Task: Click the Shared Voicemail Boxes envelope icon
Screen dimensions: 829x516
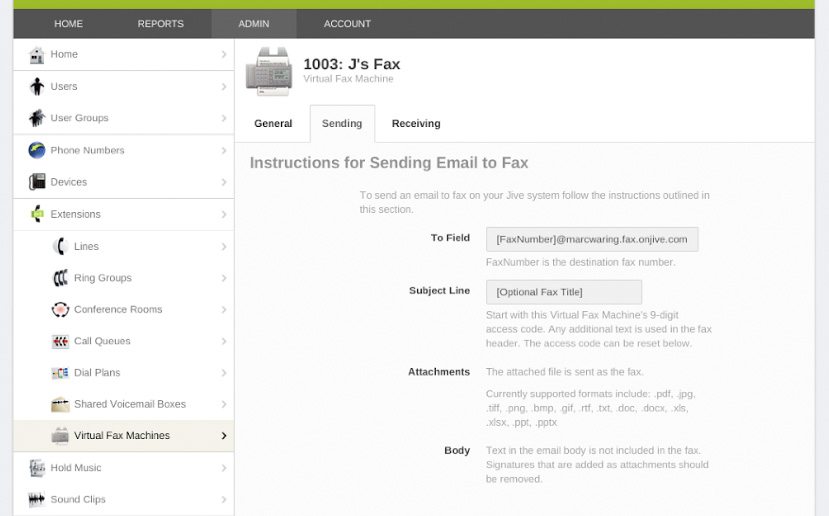Action: point(60,404)
